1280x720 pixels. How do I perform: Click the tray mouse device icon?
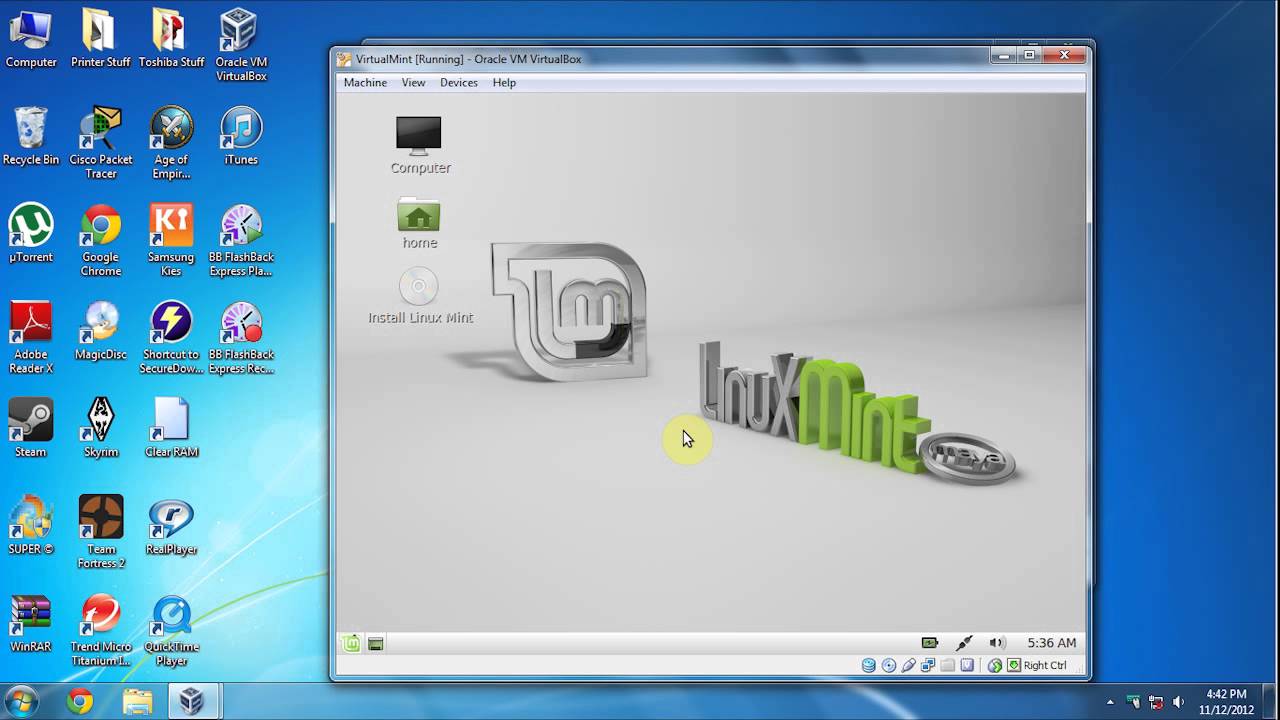click(x=1133, y=702)
